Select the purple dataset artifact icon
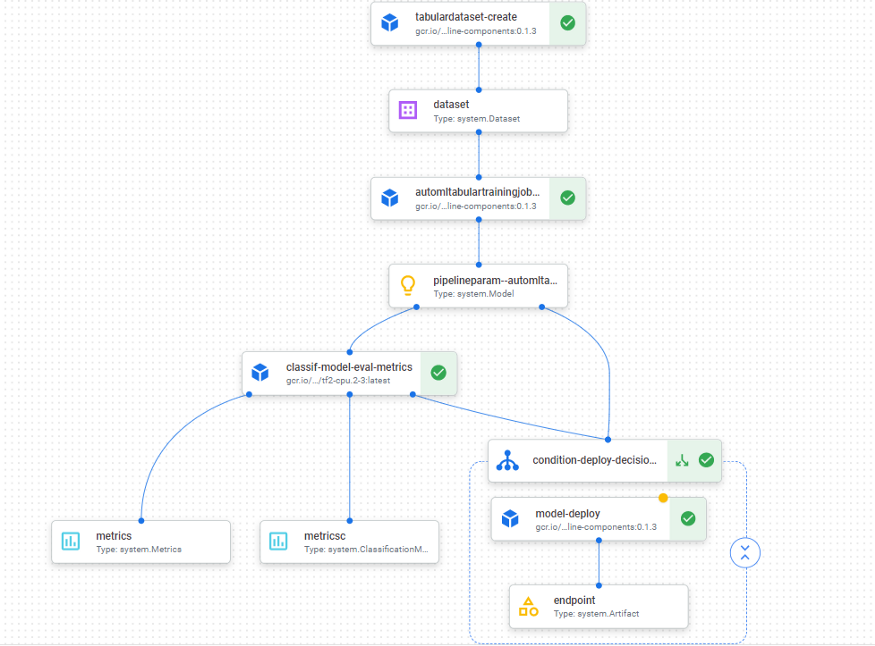 [x=406, y=110]
